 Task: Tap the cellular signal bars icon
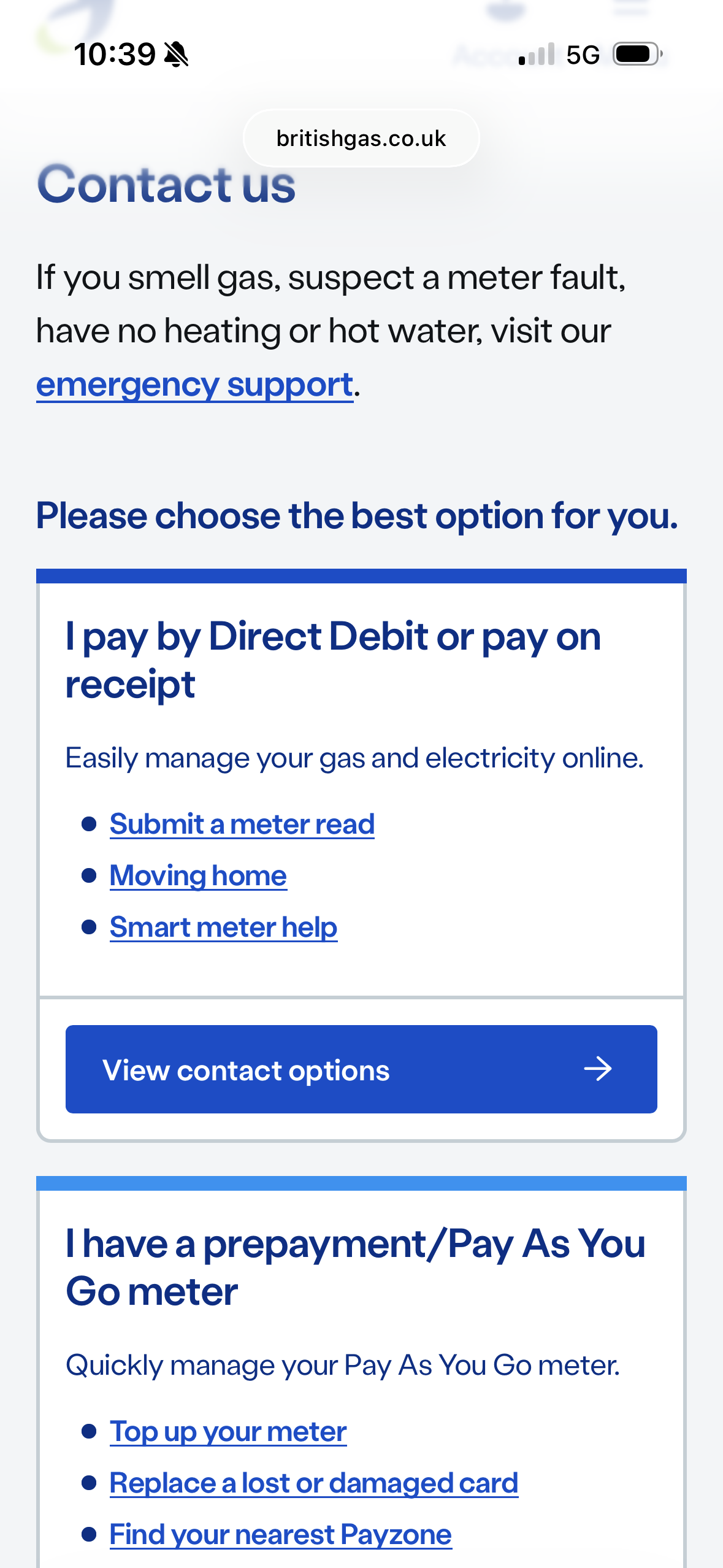pyautogui.click(x=537, y=55)
